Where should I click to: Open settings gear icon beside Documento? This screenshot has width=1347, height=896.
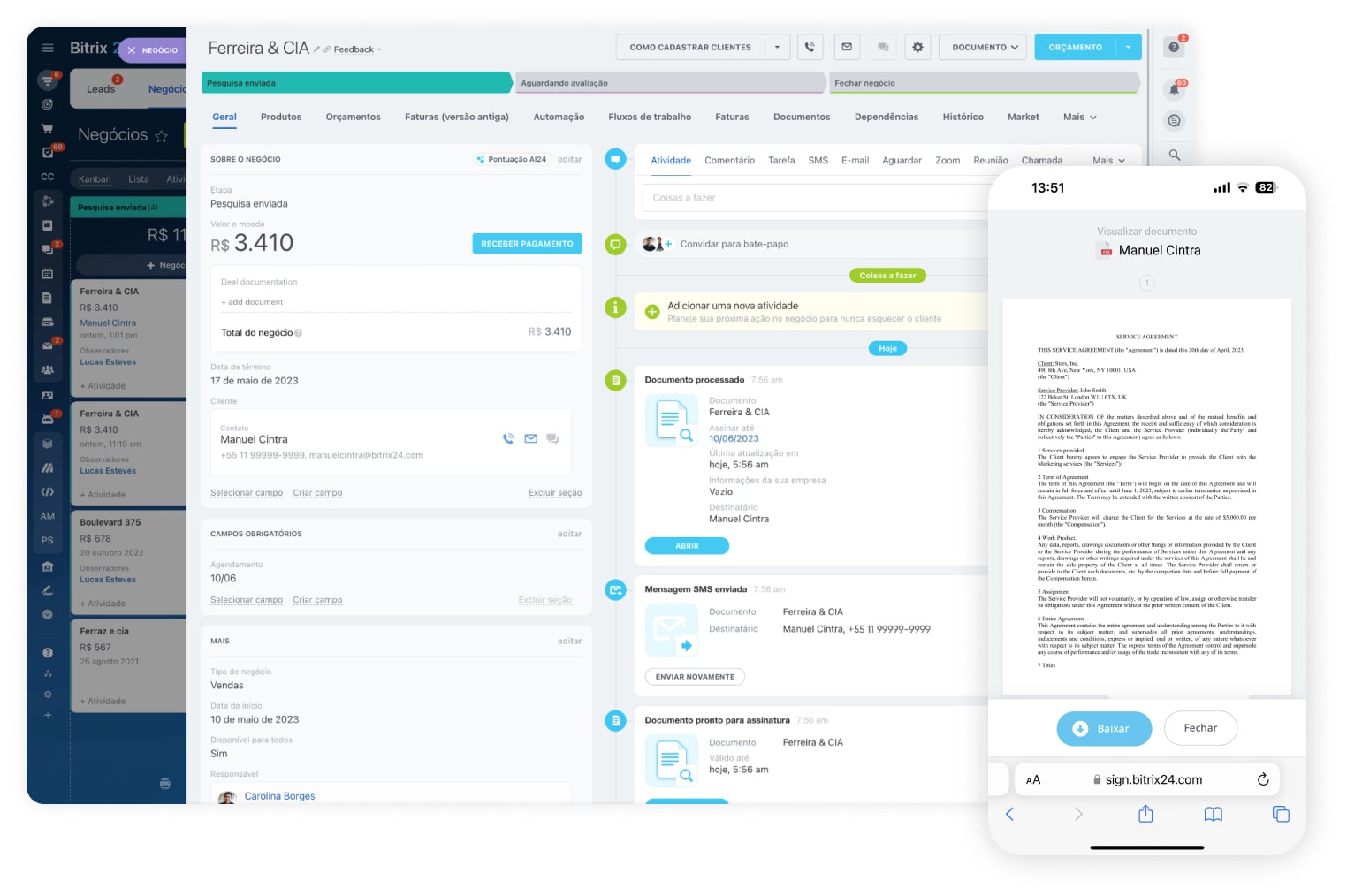[x=917, y=47]
